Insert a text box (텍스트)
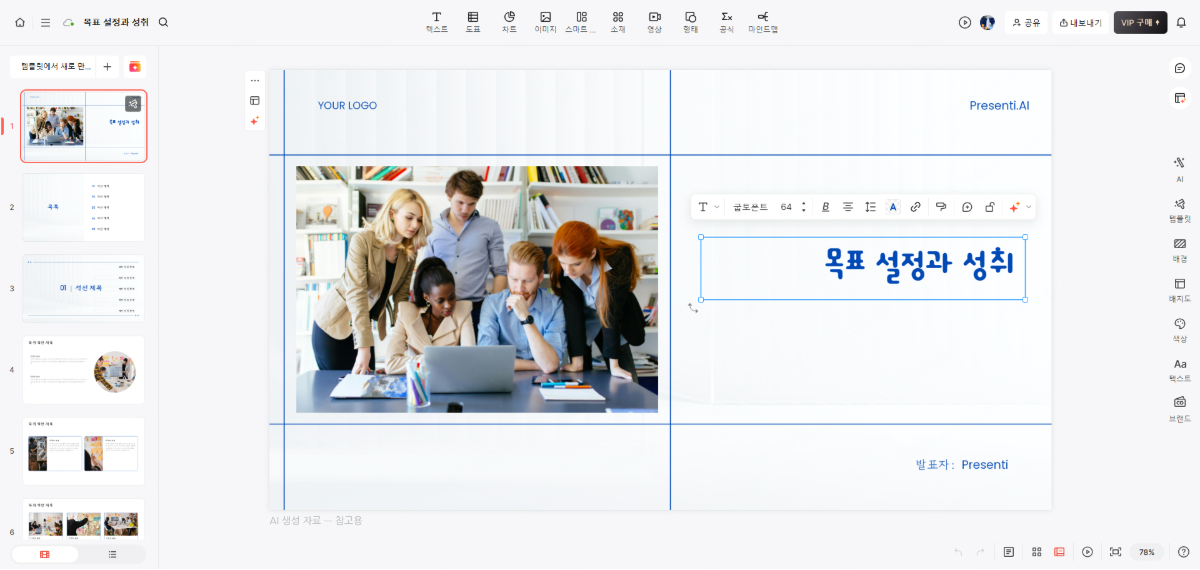This screenshot has height=570, width=1200. [437, 22]
